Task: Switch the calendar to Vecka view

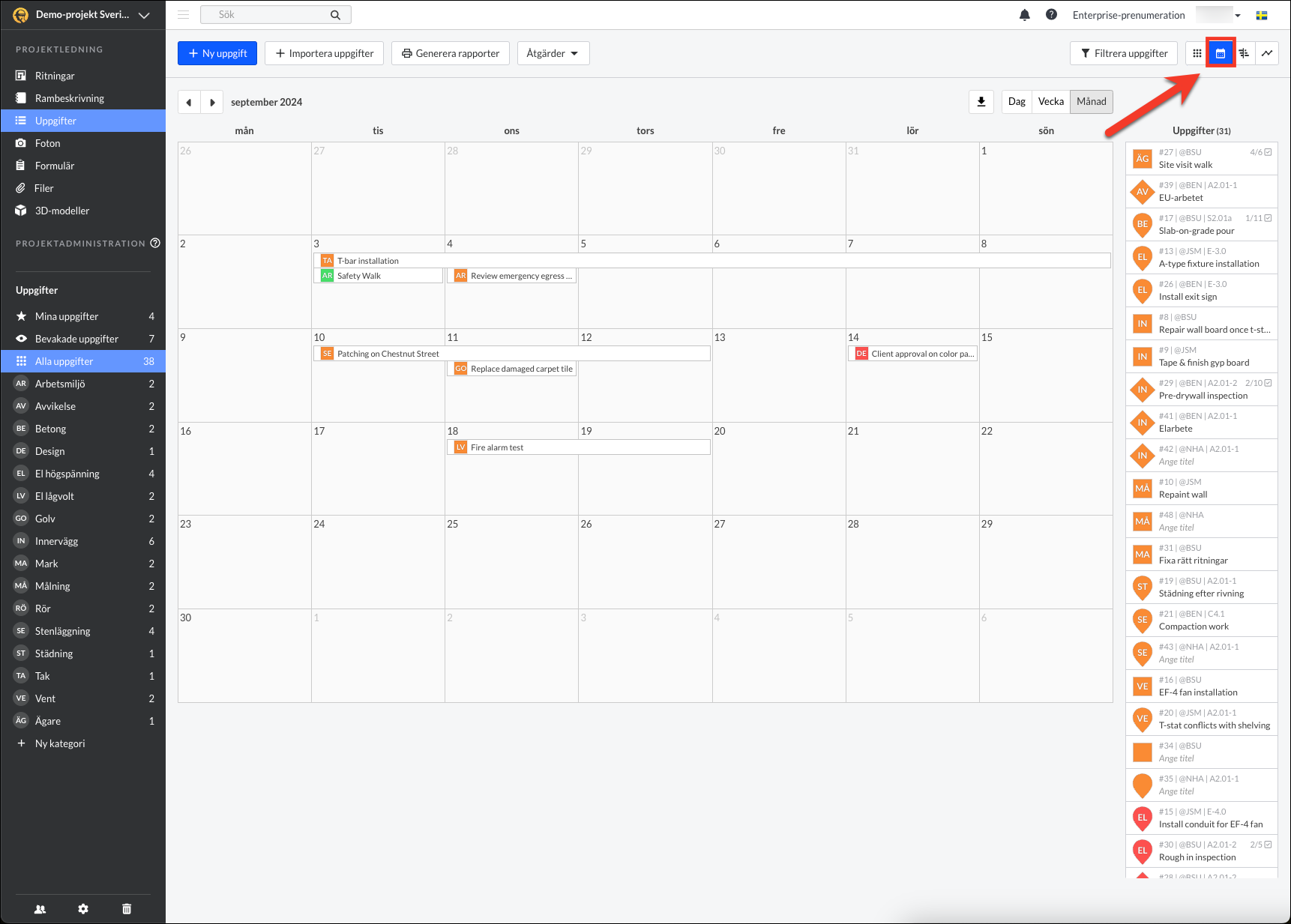Action: 1050,102
